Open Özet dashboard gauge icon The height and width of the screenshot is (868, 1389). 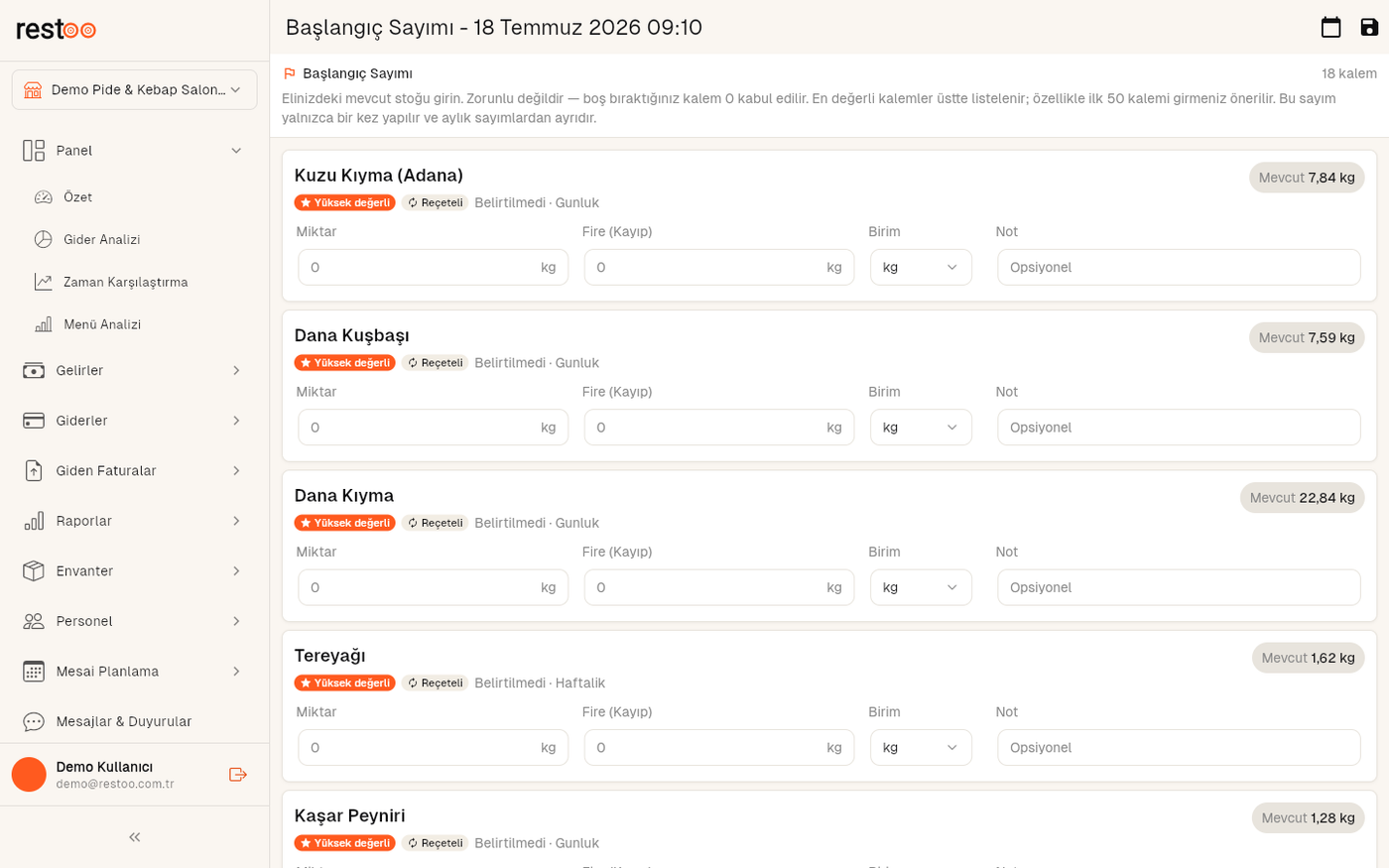pos(43,197)
